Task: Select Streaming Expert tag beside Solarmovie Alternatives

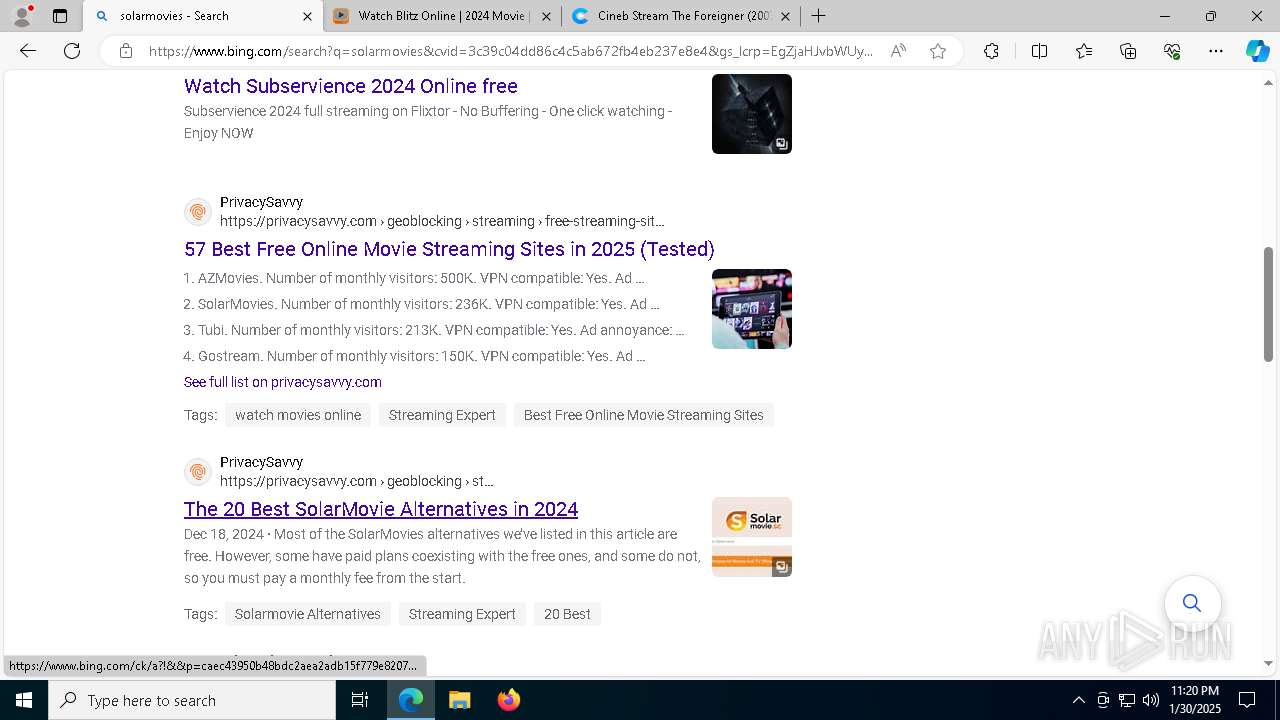Action: point(462,614)
